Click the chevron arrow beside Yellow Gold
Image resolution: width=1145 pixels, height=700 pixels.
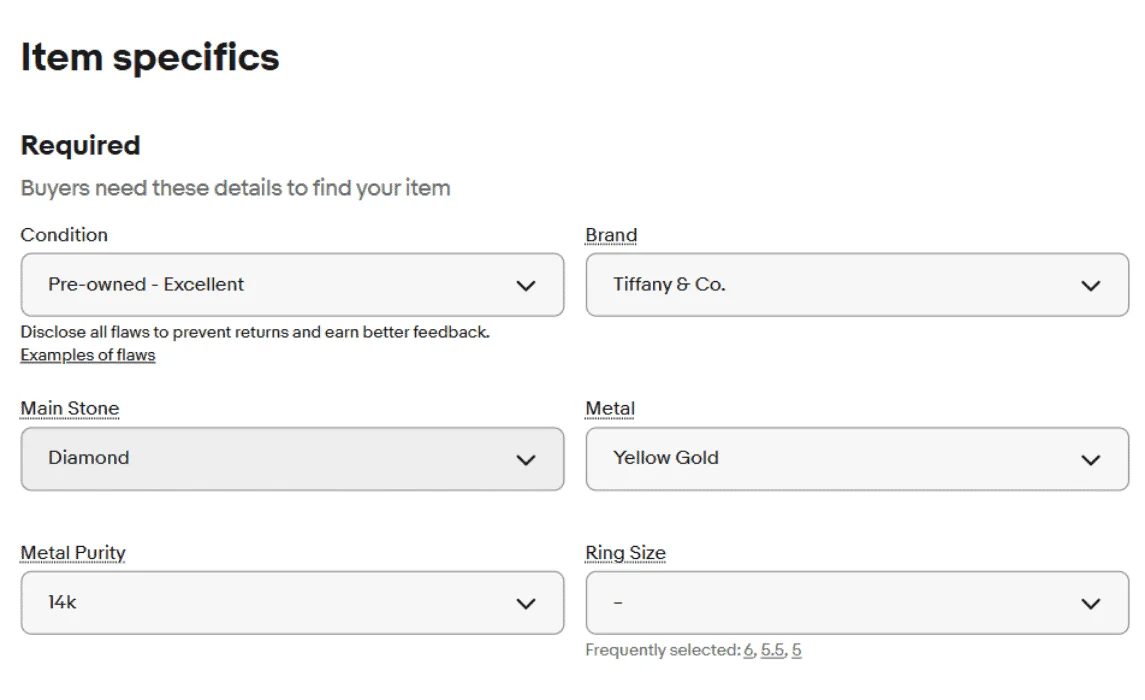pyautogui.click(x=1090, y=460)
